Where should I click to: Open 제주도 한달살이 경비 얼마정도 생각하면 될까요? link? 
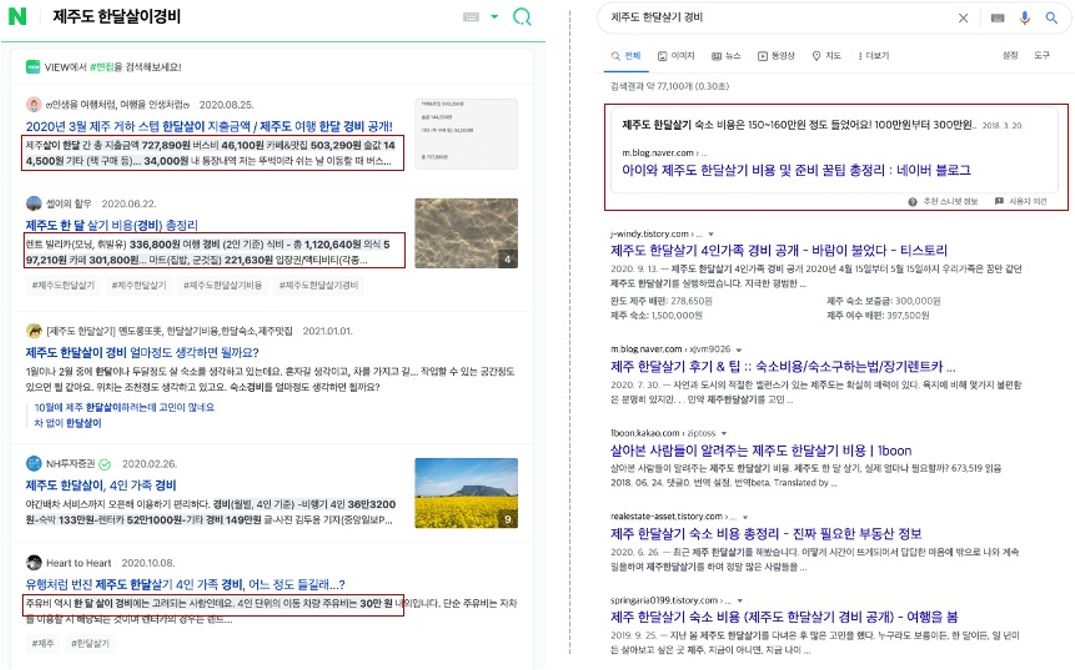pyautogui.click(x=143, y=352)
